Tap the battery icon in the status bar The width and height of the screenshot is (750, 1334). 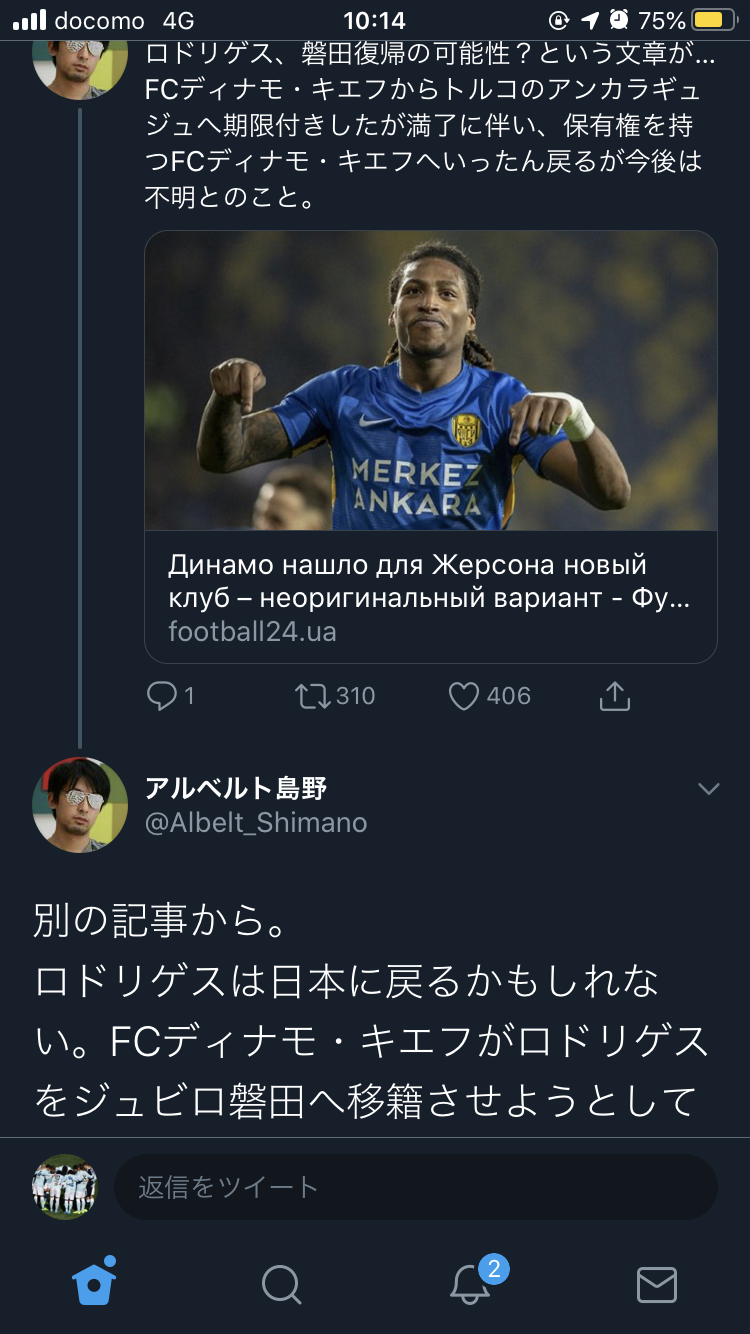click(714, 20)
